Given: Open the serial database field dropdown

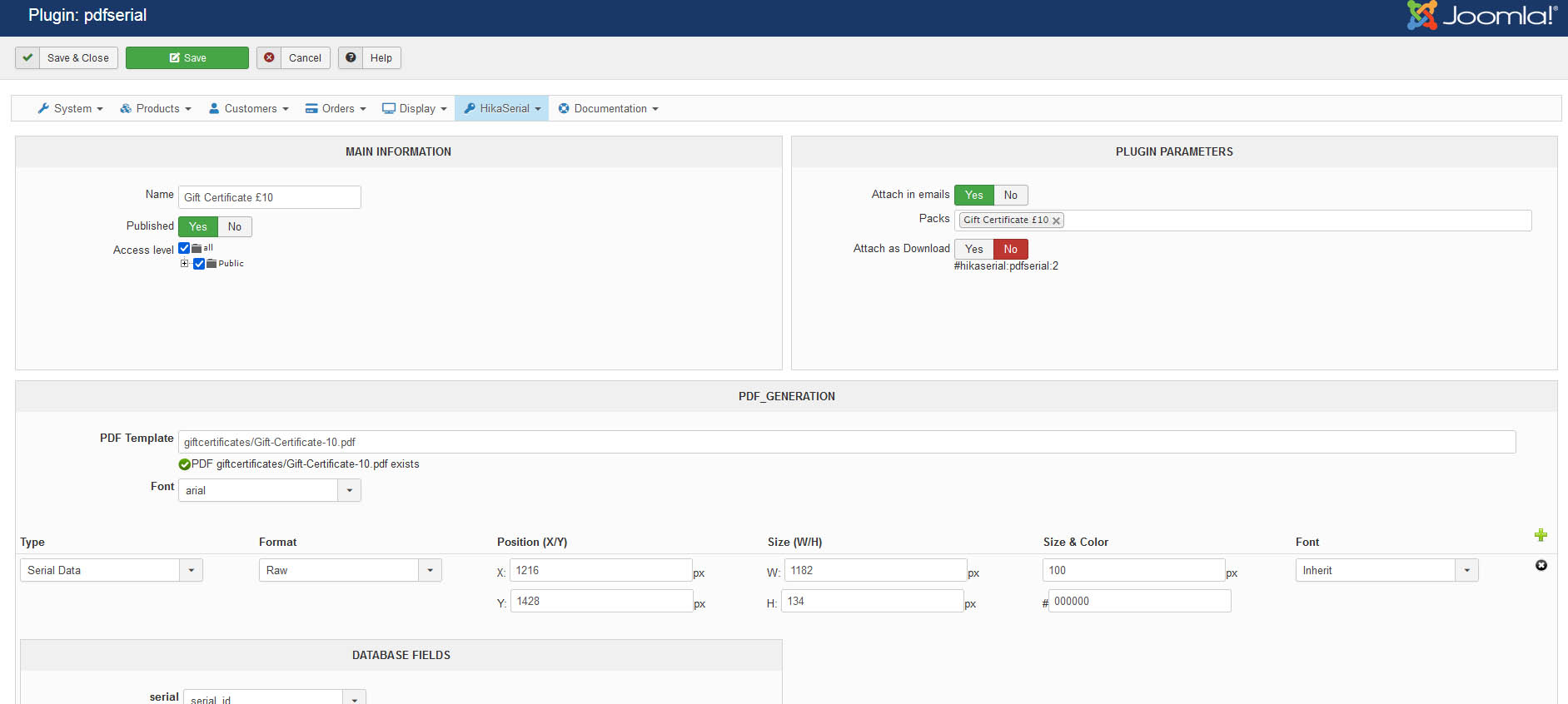Looking at the screenshot, I should pyautogui.click(x=275, y=697).
